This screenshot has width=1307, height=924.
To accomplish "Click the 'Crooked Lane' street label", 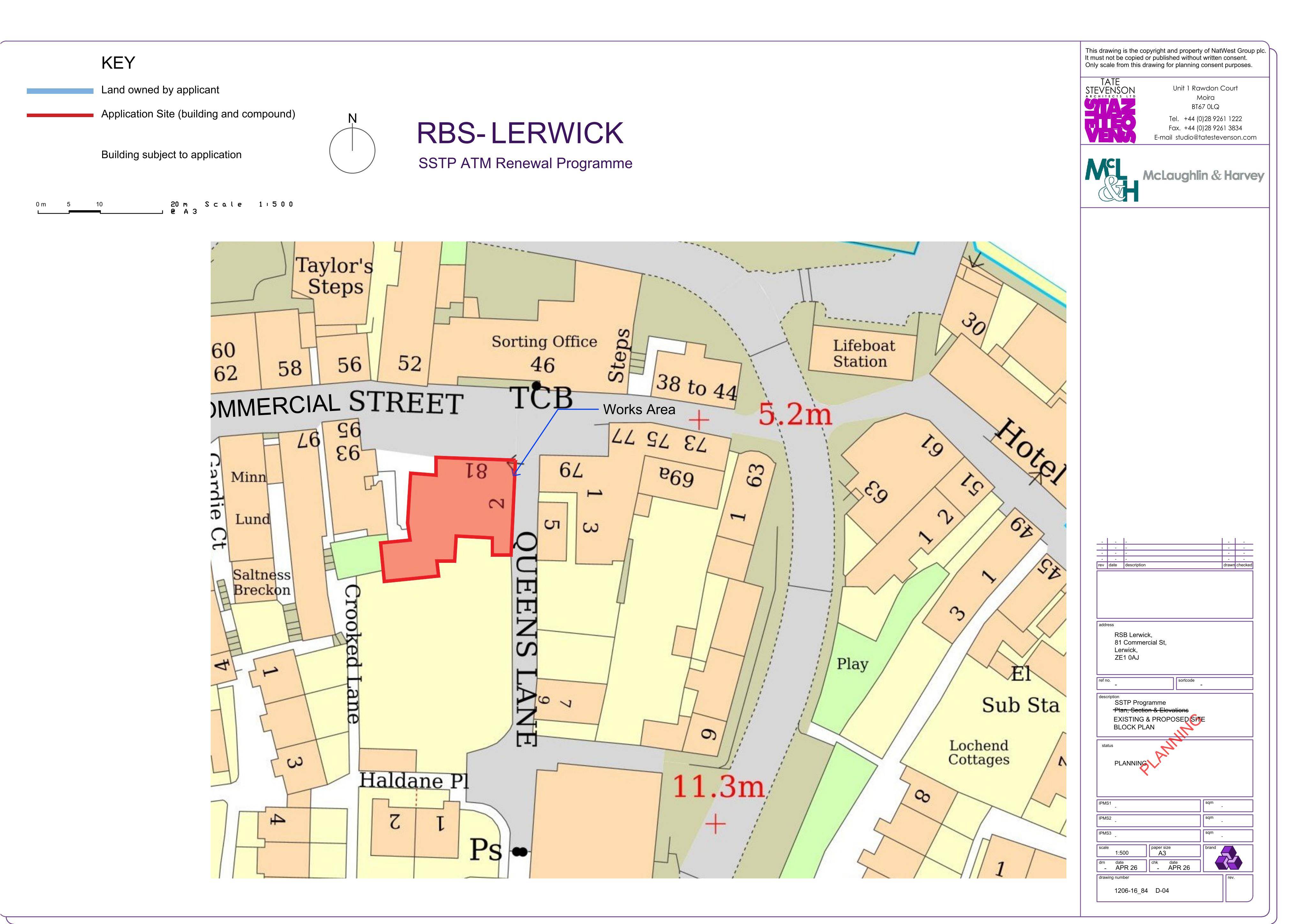I will tap(352, 653).
